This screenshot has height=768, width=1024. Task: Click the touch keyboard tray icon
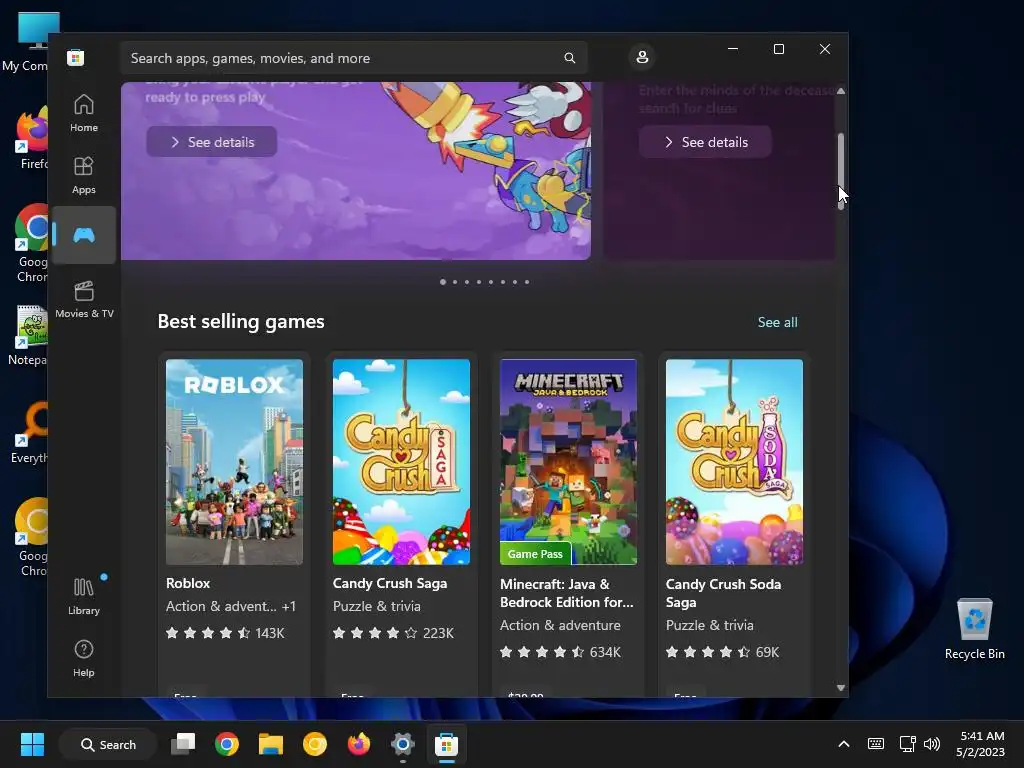(876, 744)
